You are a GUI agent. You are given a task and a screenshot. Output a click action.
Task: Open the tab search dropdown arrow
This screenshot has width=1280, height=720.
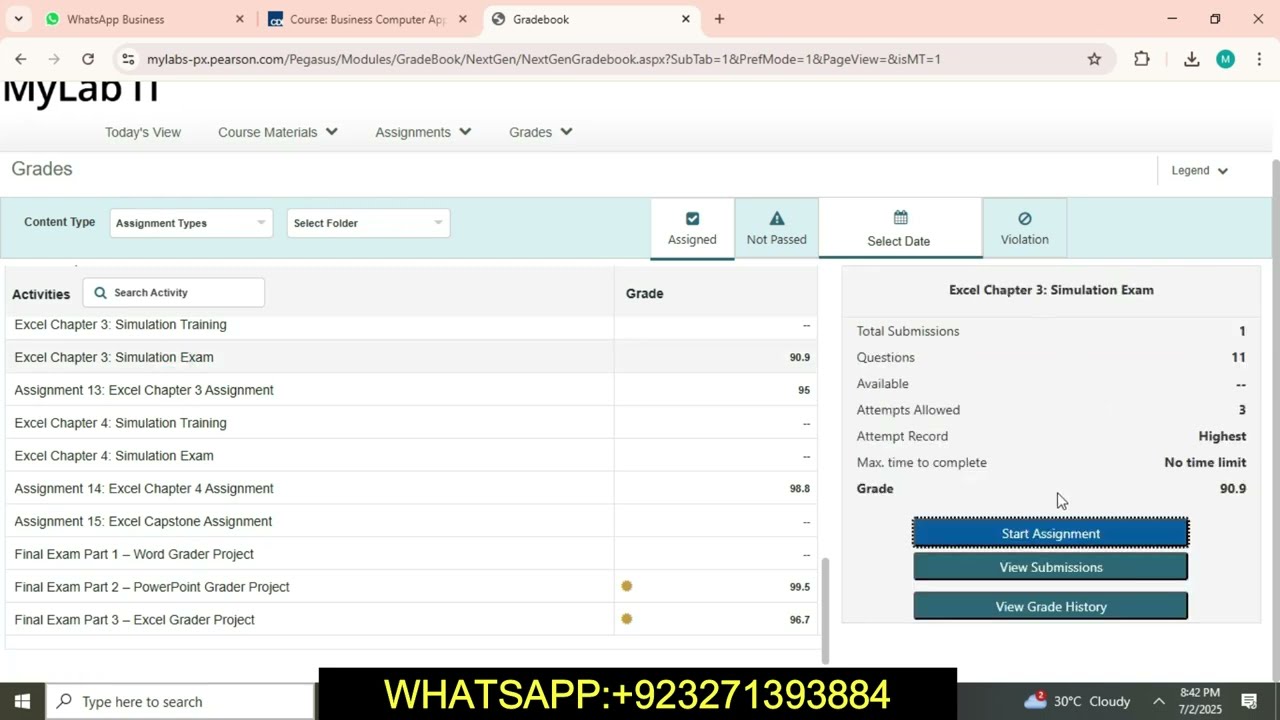coord(18,19)
